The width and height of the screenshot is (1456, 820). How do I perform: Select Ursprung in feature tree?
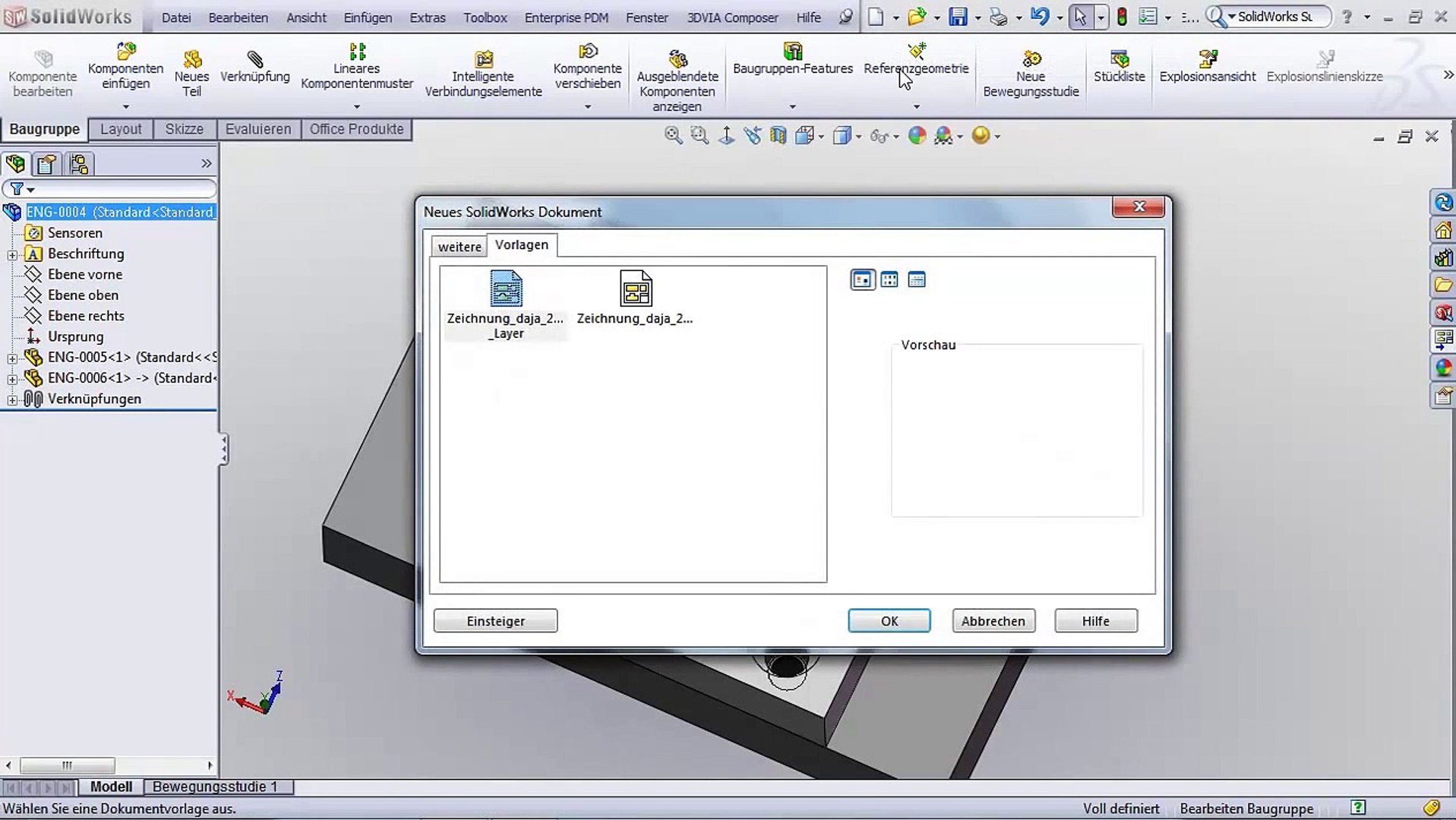[75, 336]
